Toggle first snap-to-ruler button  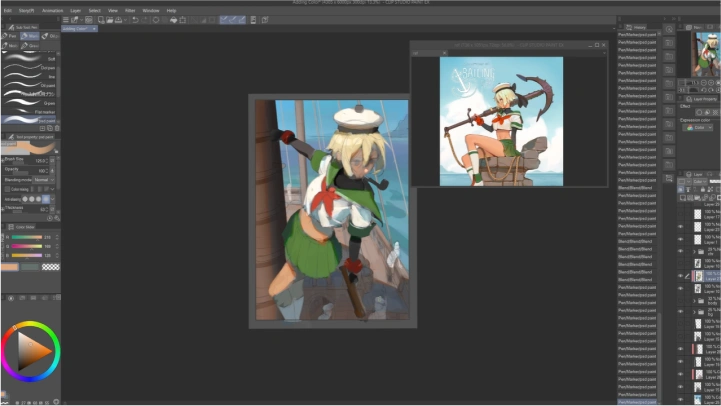coord(224,20)
